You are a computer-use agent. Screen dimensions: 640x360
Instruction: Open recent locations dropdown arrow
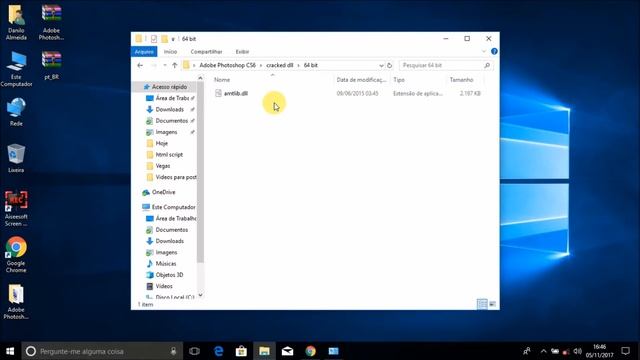[x=164, y=65]
